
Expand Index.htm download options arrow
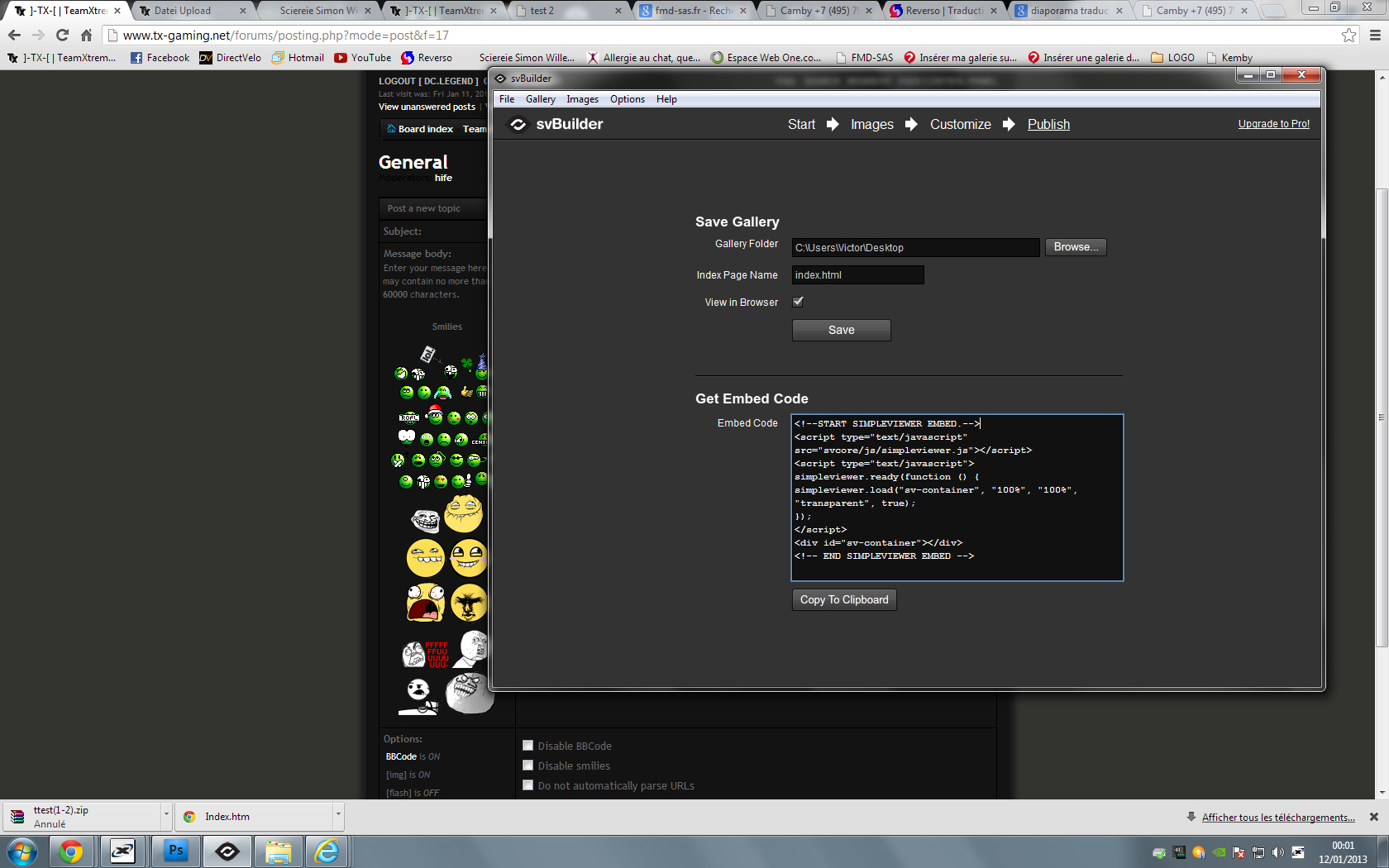[338, 815]
